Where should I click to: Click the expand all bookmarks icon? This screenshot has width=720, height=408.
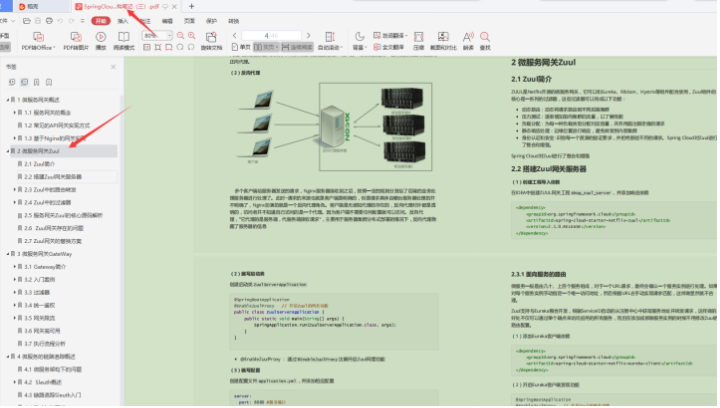coord(12,82)
